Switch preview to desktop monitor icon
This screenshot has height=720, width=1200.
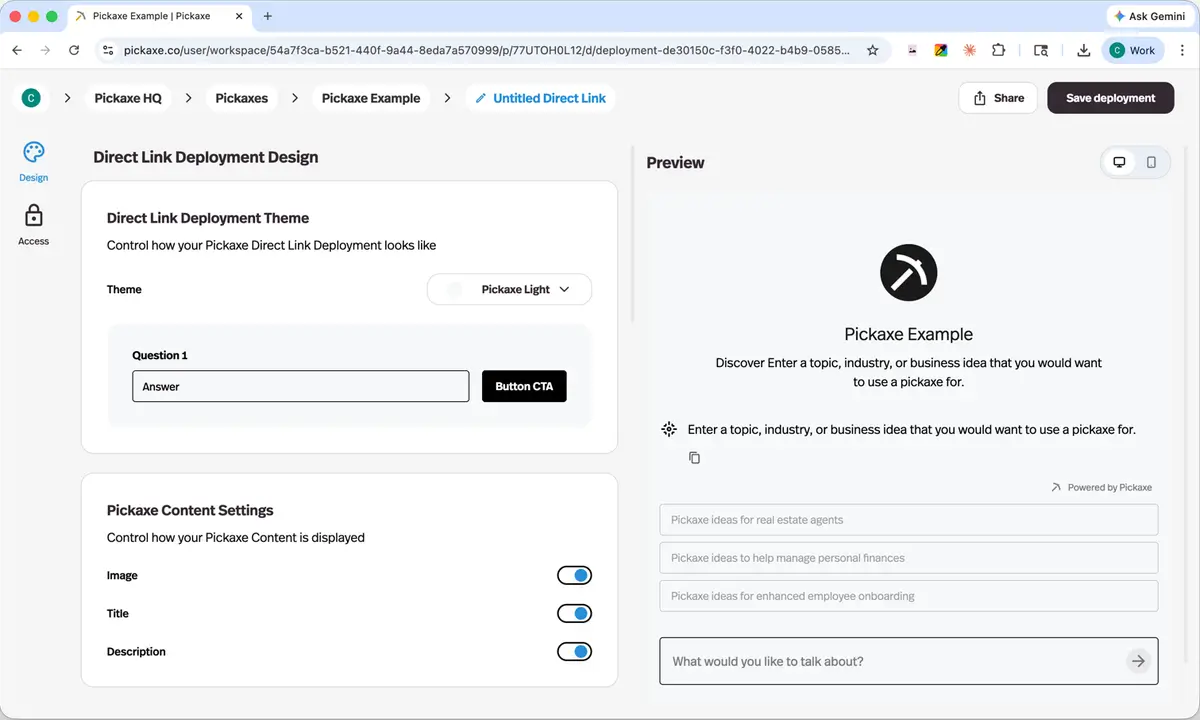click(x=1119, y=162)
